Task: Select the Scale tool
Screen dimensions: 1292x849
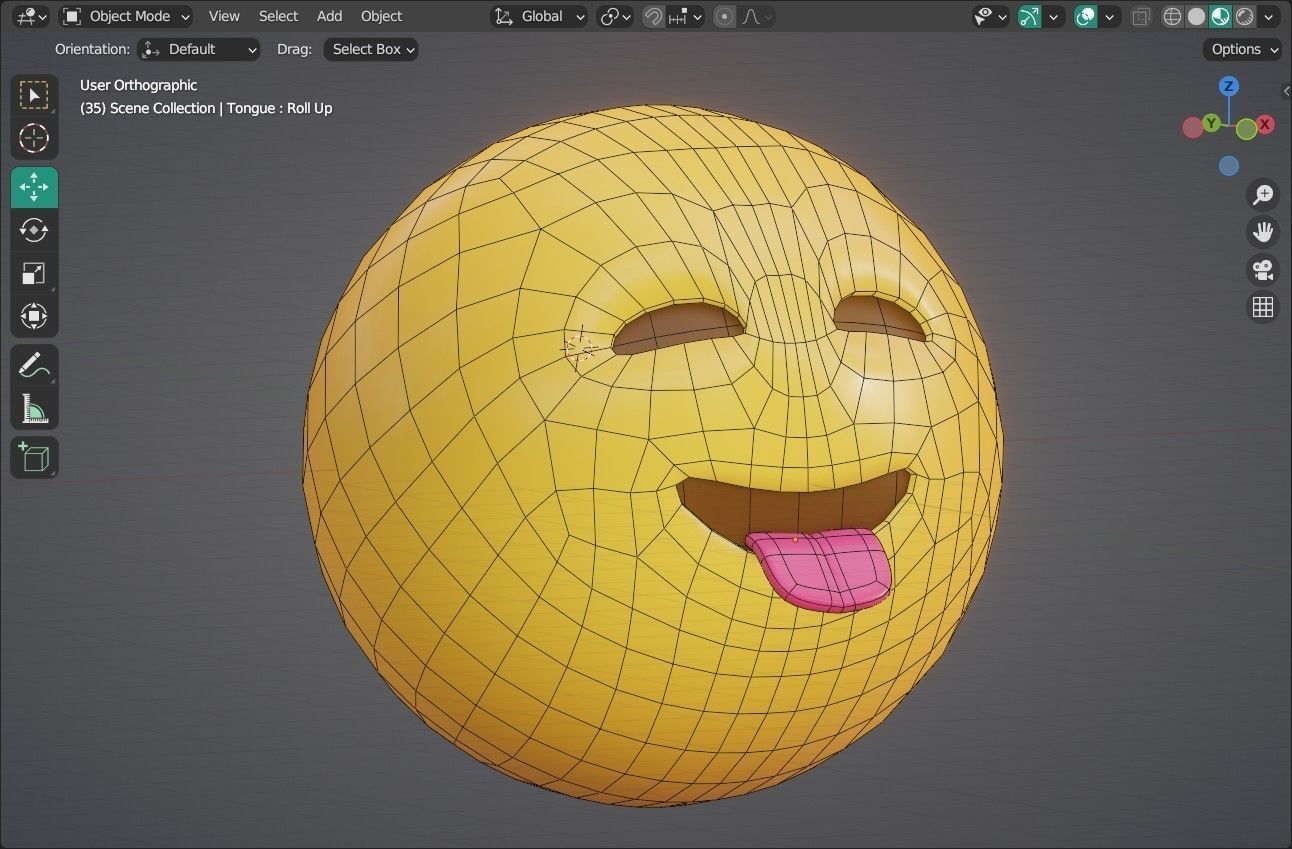Action: coord(34,273)
